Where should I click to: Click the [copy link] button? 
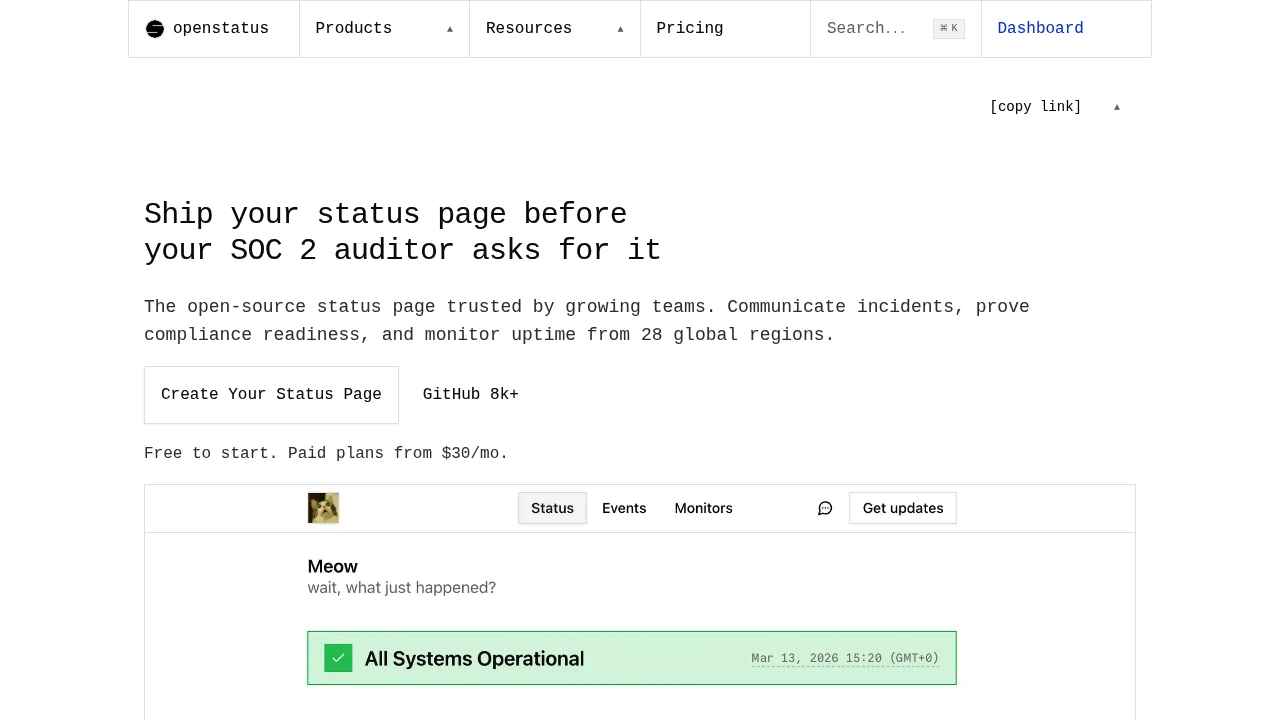click(1036, 107)
